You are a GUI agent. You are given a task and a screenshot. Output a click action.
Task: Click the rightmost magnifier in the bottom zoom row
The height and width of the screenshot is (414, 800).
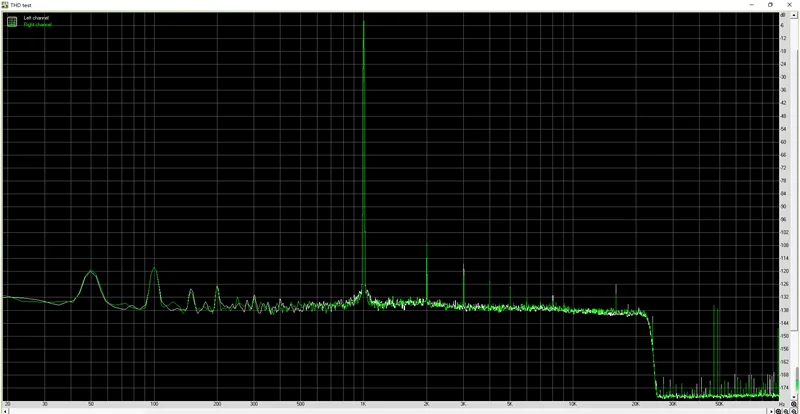(x=794, y=410)
